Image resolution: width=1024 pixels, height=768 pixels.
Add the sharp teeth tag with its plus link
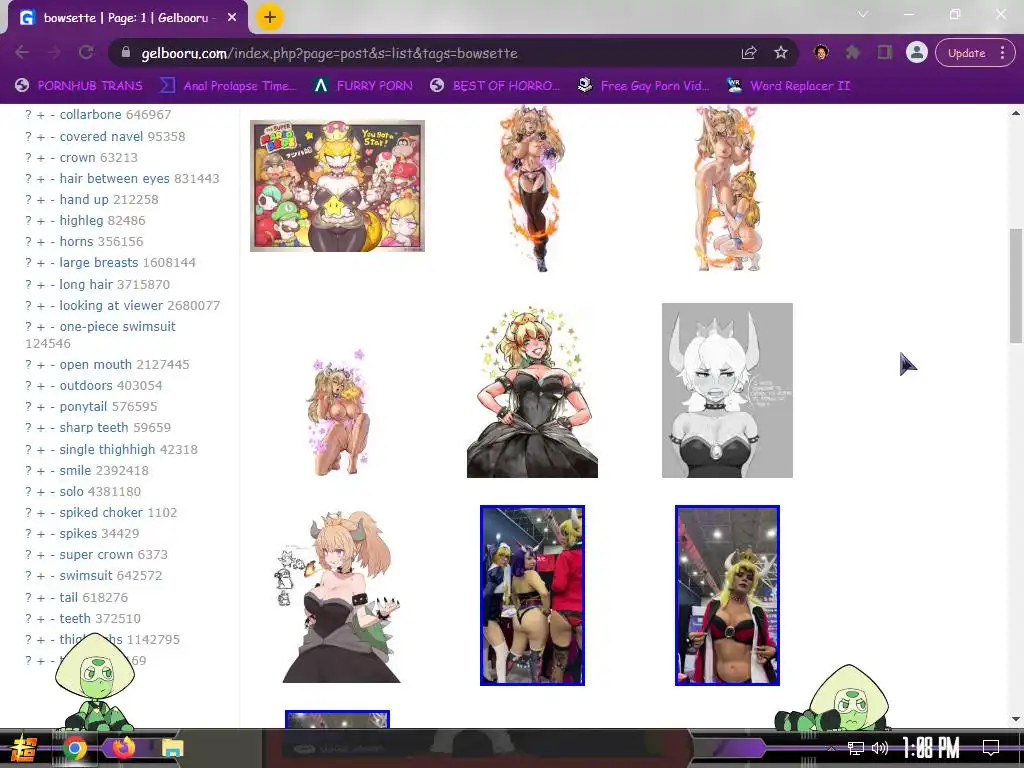click(40, 428)
